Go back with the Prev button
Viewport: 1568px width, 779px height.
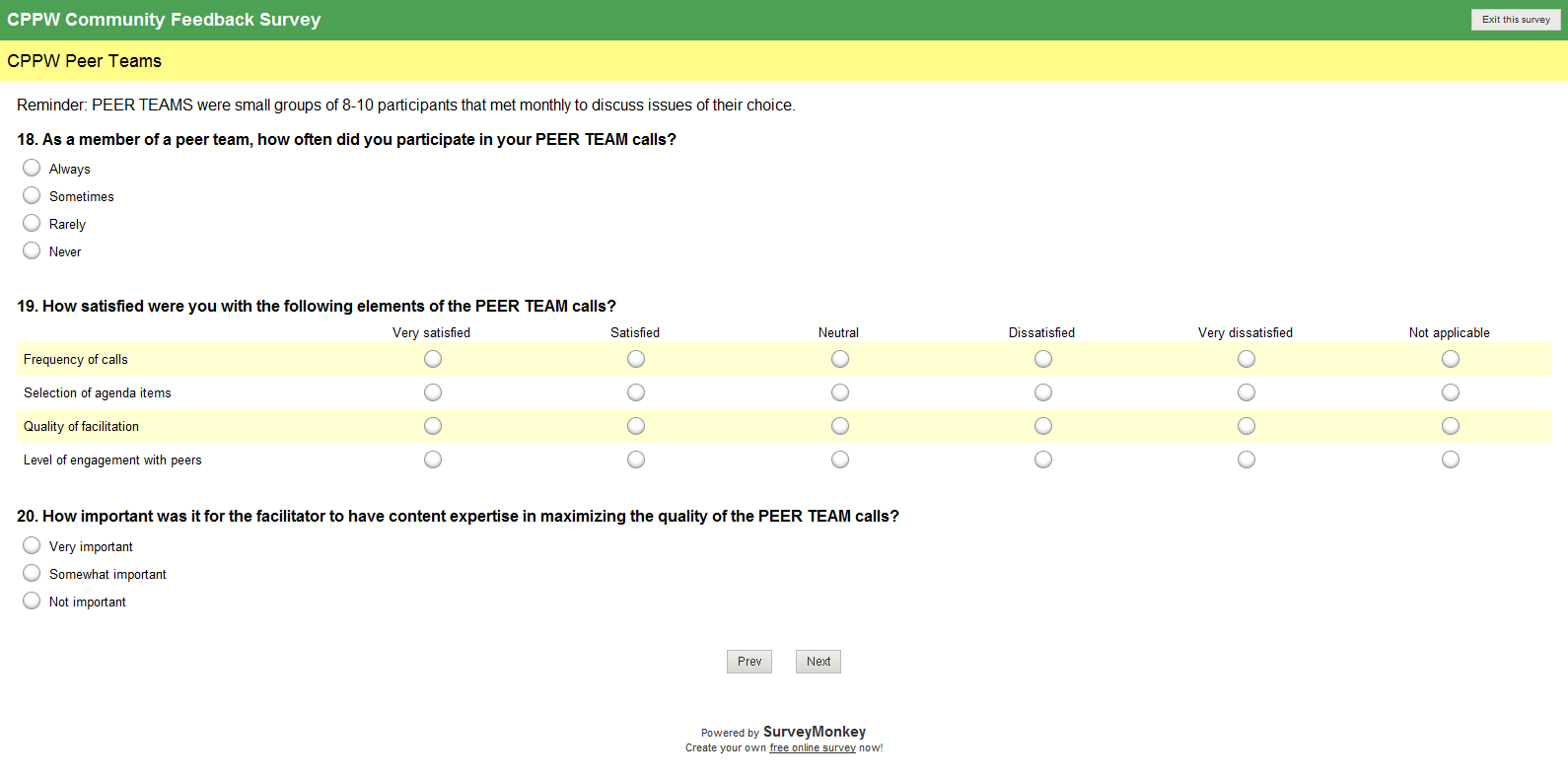click(749, 662)
